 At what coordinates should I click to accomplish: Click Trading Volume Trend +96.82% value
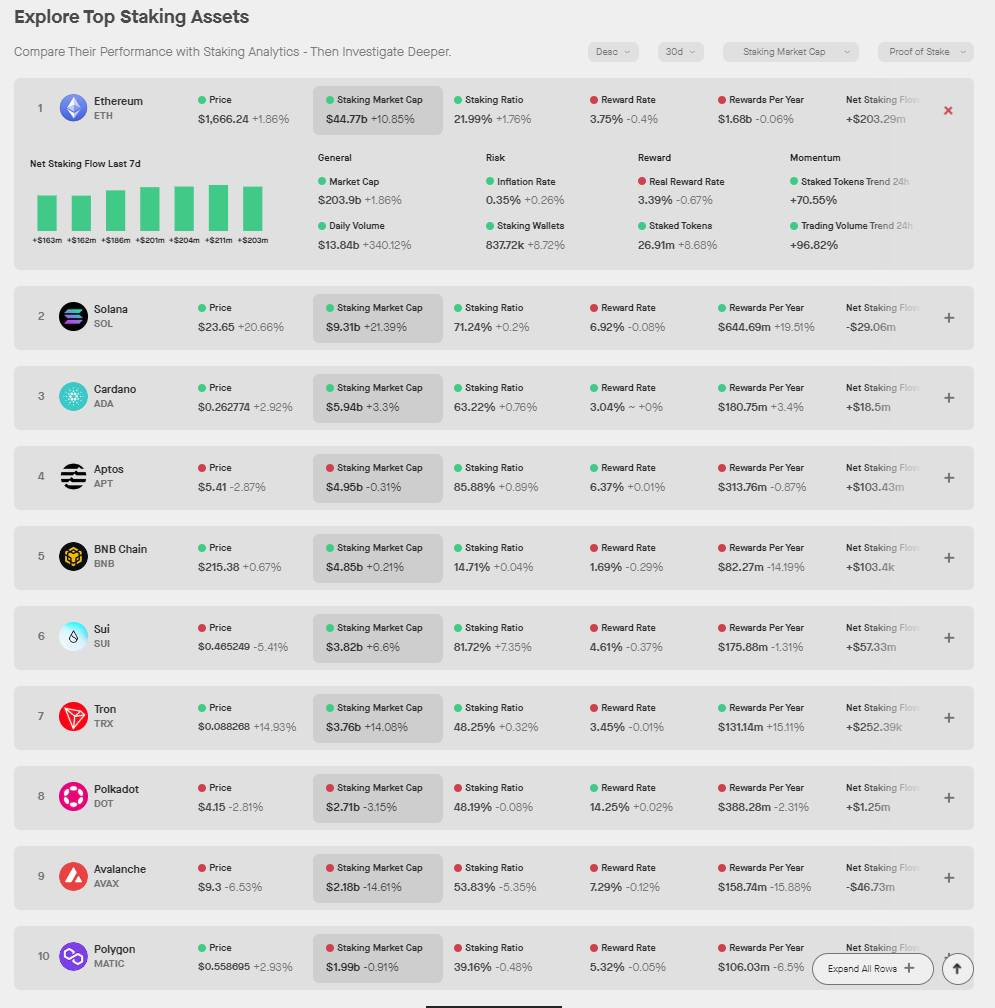(x=814, y=245)
